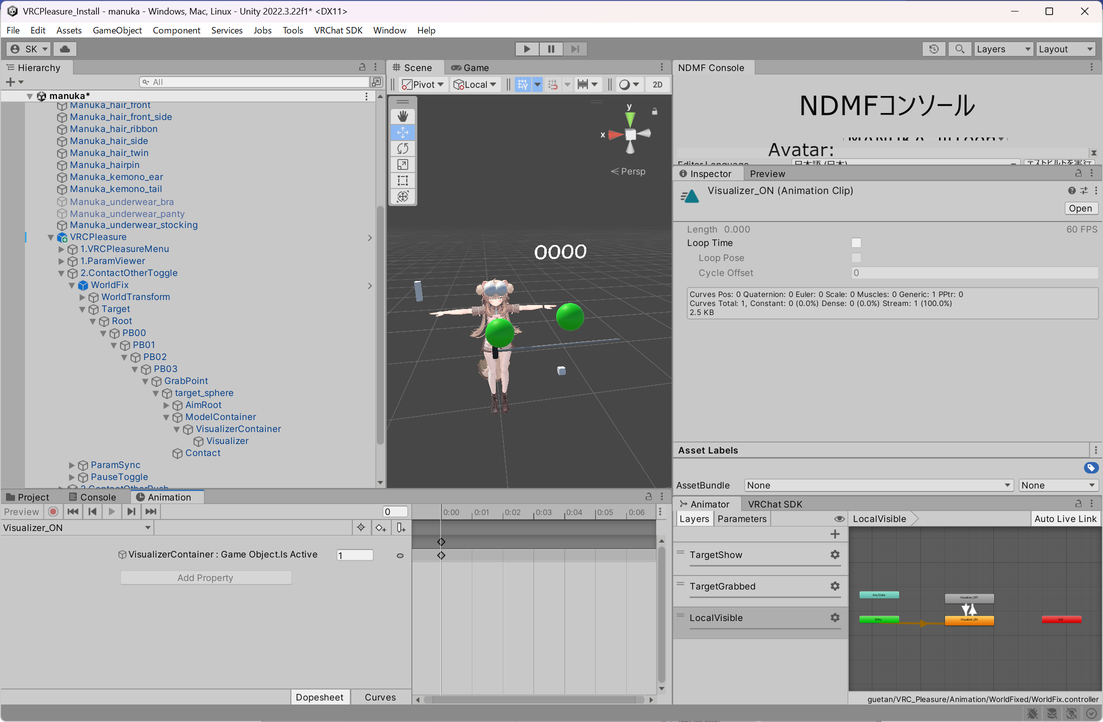1103x722 pixels.
Task: Open the VRChat SDK menu
Action: [x=338, y=30]
